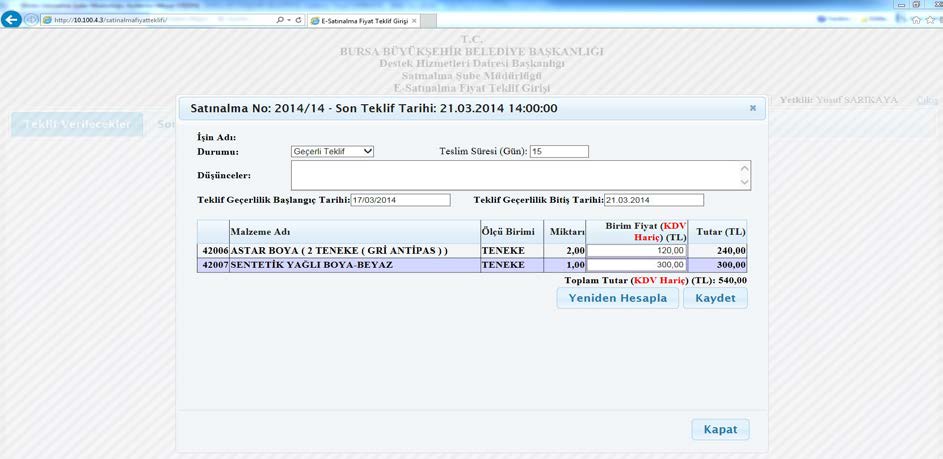Click the Kapat button
Screen dimensions: 943x459
(720, 429)
